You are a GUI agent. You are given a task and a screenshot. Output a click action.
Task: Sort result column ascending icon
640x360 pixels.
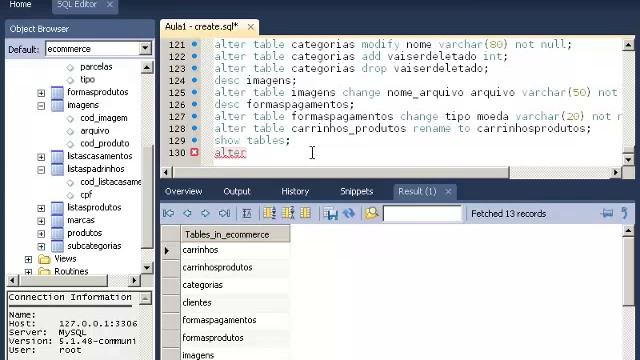[270, 213]
